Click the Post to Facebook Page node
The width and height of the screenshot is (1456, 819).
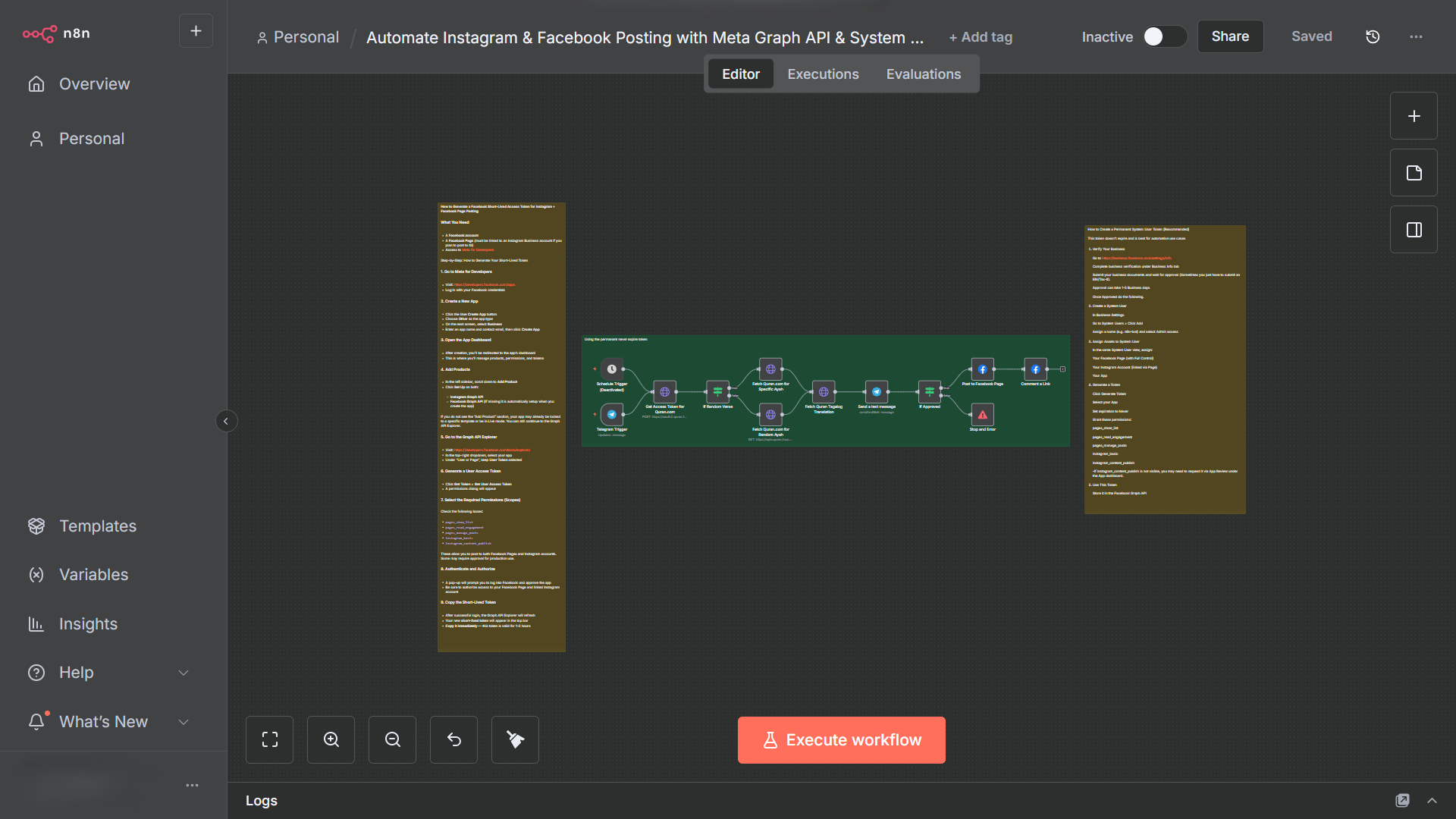pos(981,369)
